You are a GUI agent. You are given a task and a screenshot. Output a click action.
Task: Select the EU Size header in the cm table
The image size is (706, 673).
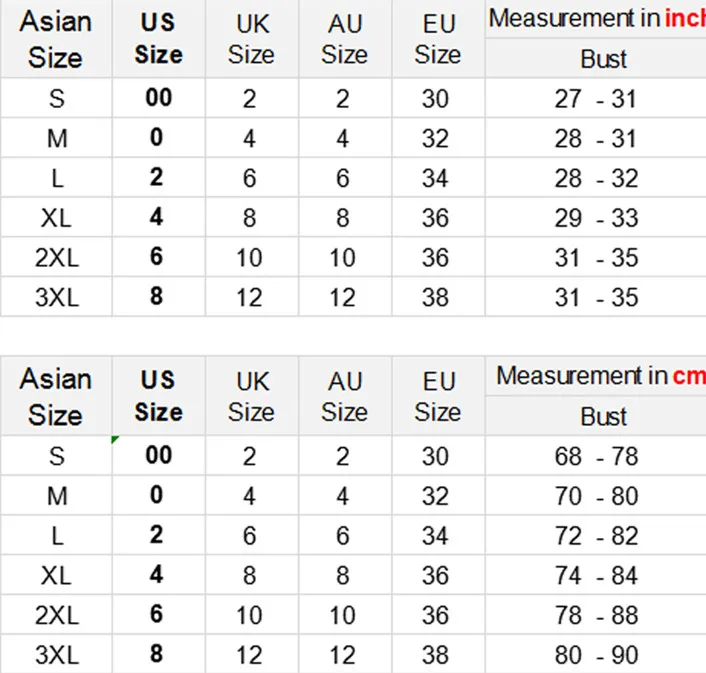[438, 396]
